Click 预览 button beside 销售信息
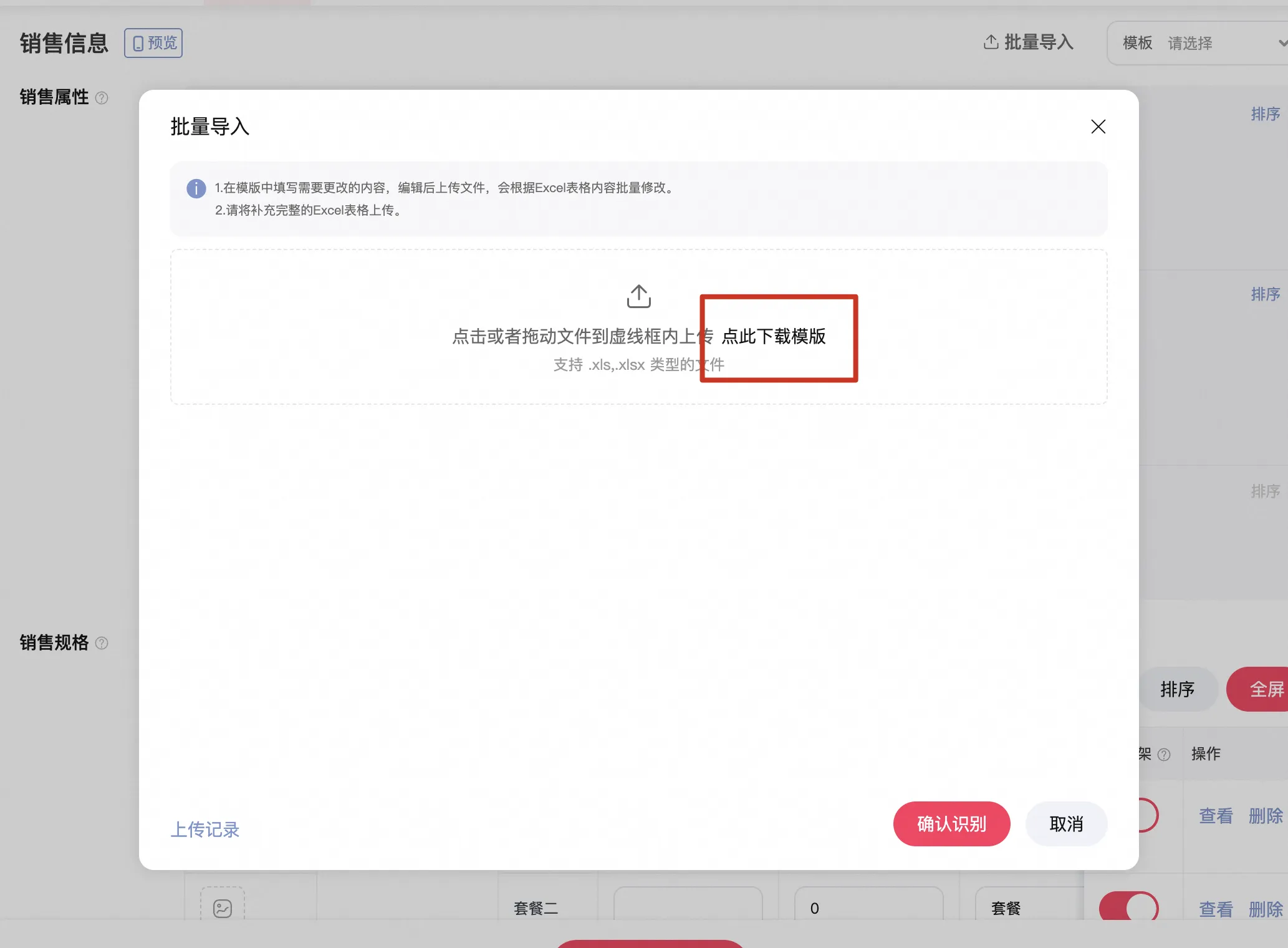The width and height of the screenshot is (1288, 948). point(153,43)
